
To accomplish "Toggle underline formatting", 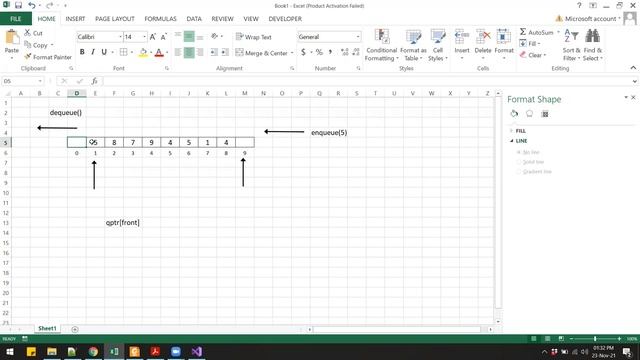I will (x=104, y=52).
